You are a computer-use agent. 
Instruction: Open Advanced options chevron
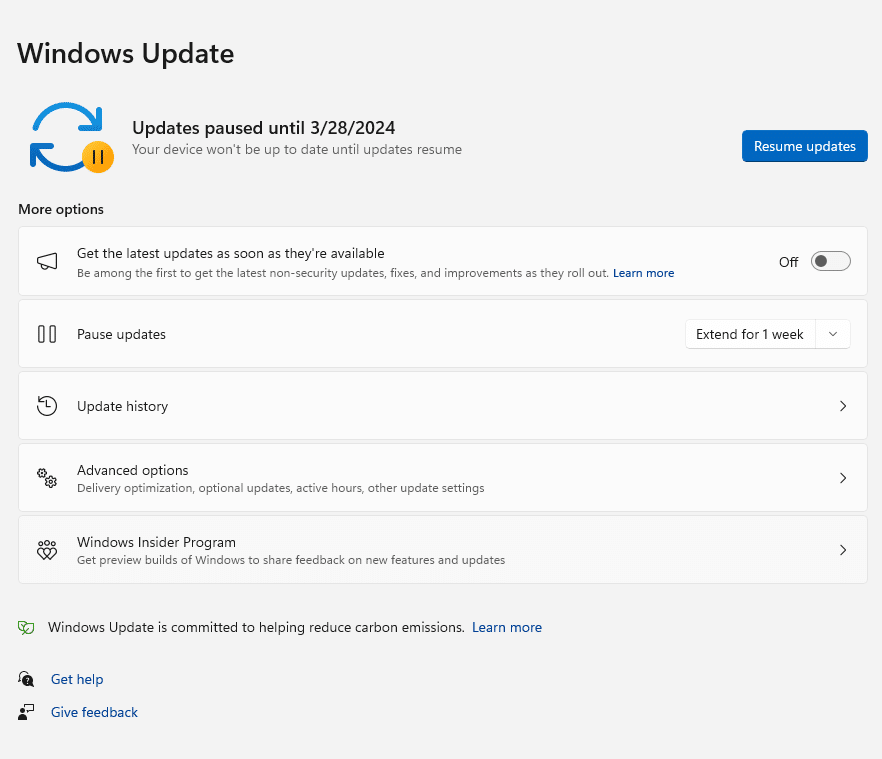[843, 478]
